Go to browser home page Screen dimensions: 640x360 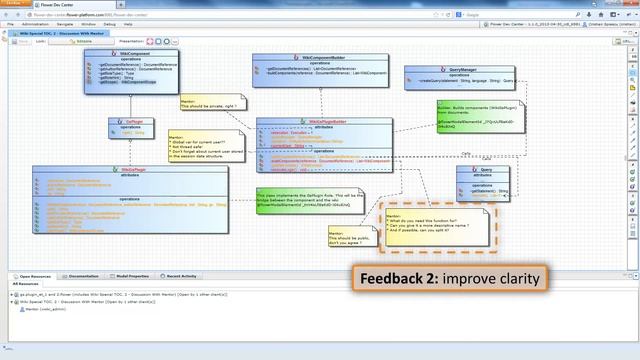coord(601,15)
